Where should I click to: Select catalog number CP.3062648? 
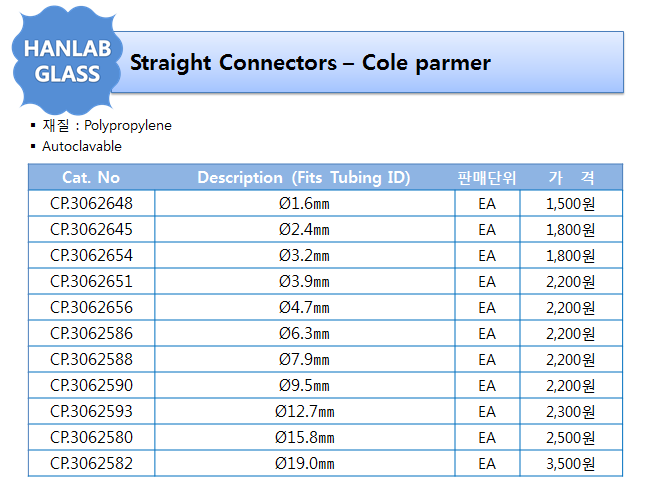[x=91, y=203]
